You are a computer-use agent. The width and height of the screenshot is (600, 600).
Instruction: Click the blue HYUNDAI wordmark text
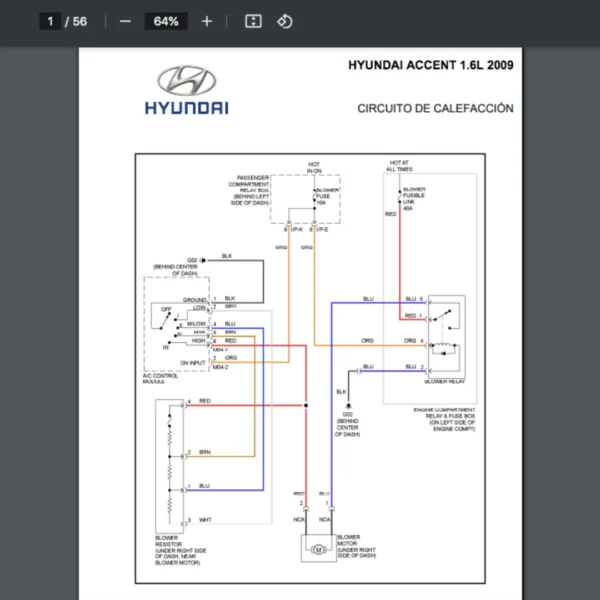click(186, 108)
